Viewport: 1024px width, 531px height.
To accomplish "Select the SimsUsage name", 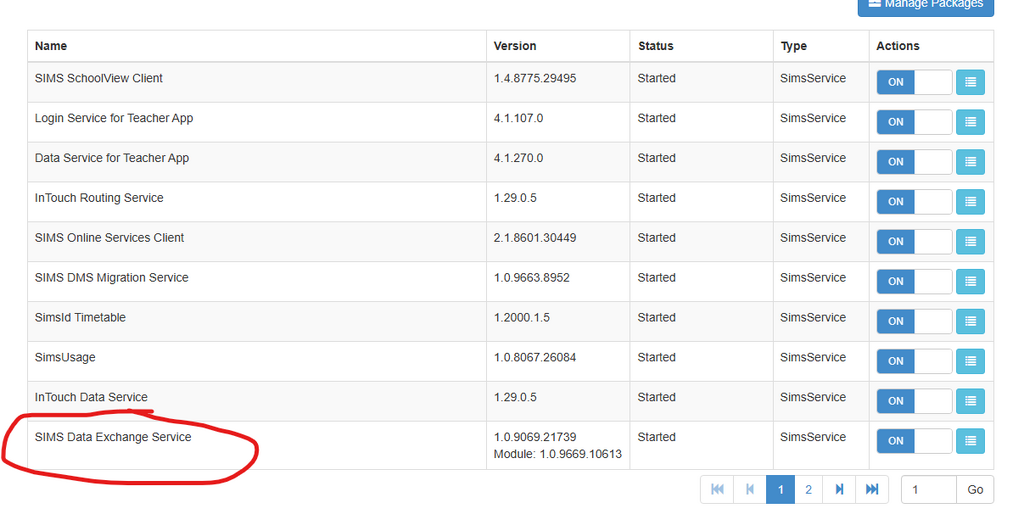I will 65,357.
